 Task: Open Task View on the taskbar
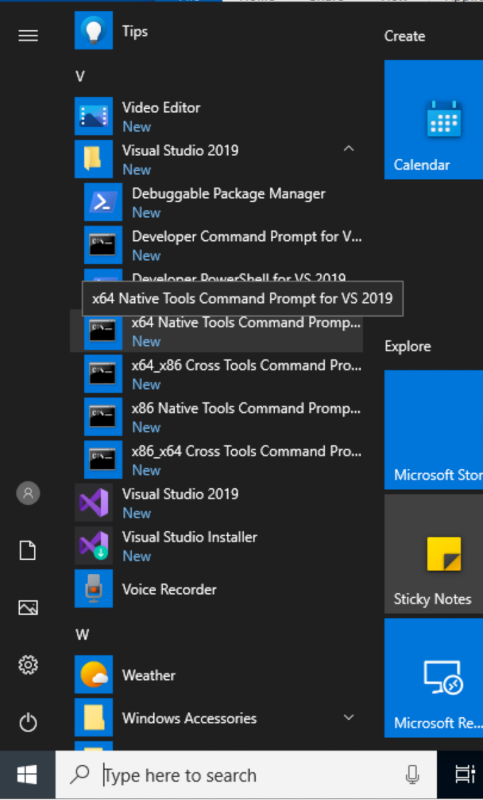coord(465,774)
